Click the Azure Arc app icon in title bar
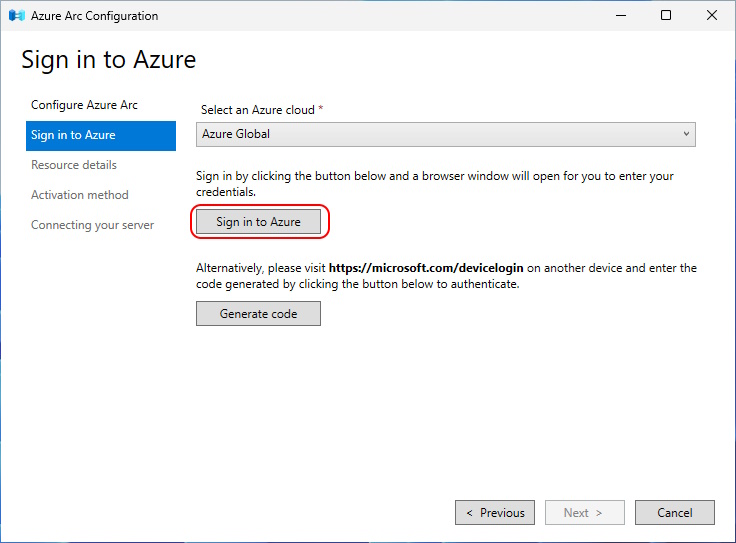The width and height of the screenshot is (736, 543). [x=16, y=15]
